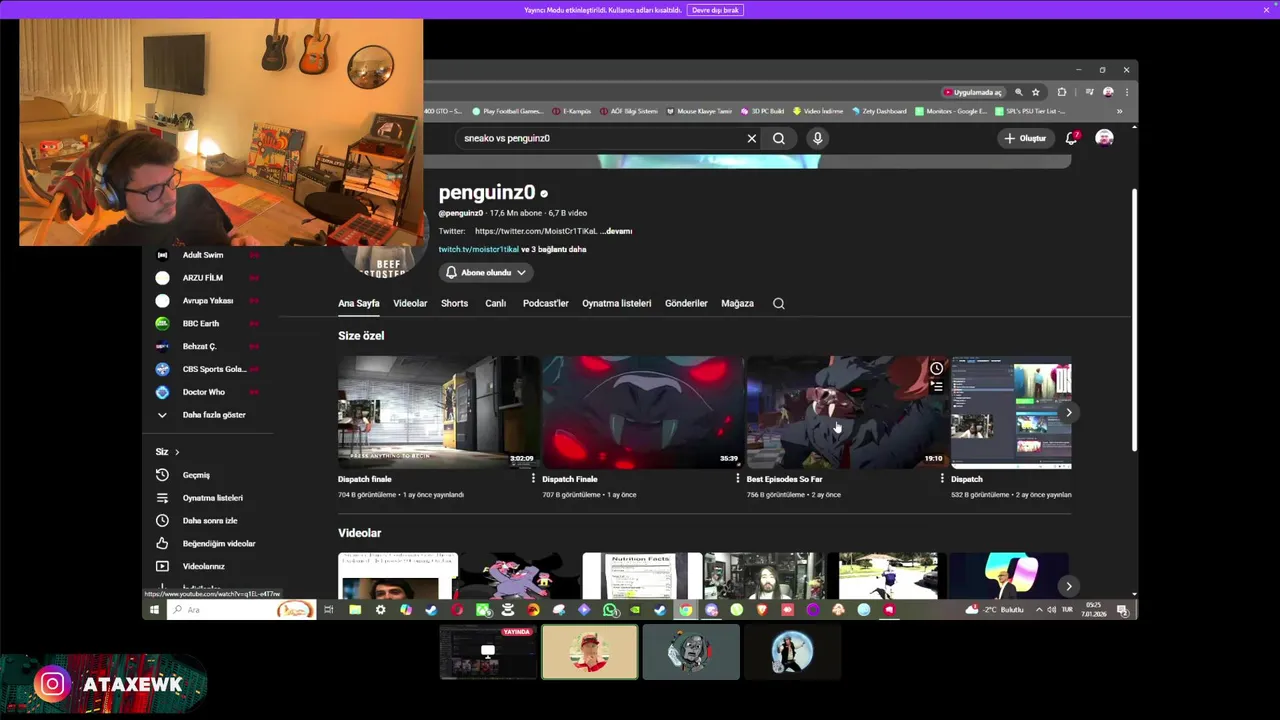Open the YouTube account avatar menu
Viewport: 1280px width, 720px height.
[1104, 138]
